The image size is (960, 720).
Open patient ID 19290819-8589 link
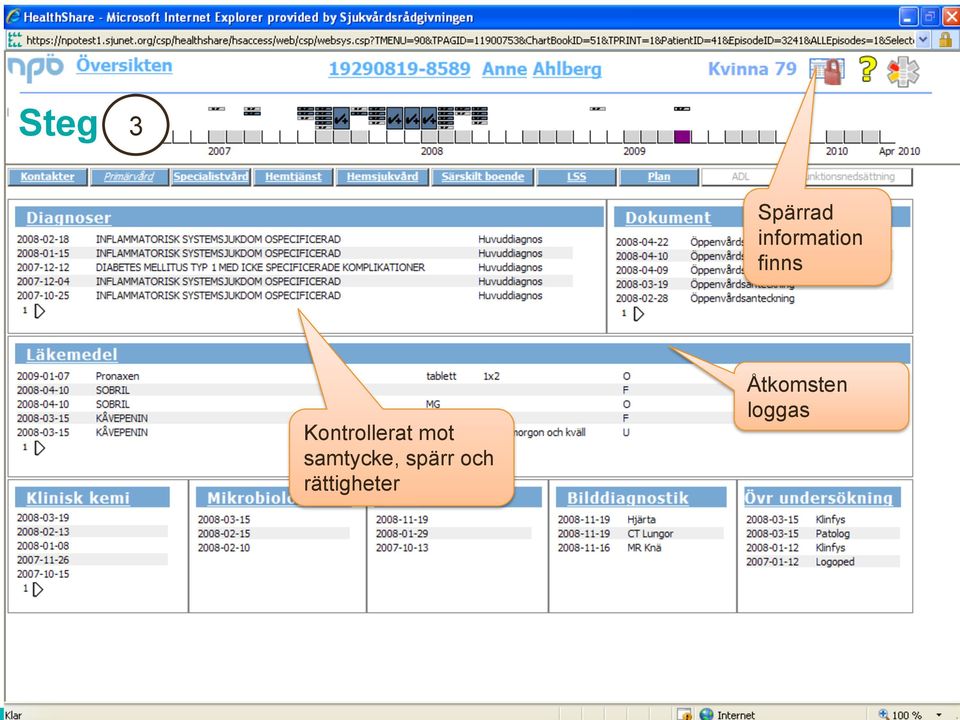(x=399, y=69)
